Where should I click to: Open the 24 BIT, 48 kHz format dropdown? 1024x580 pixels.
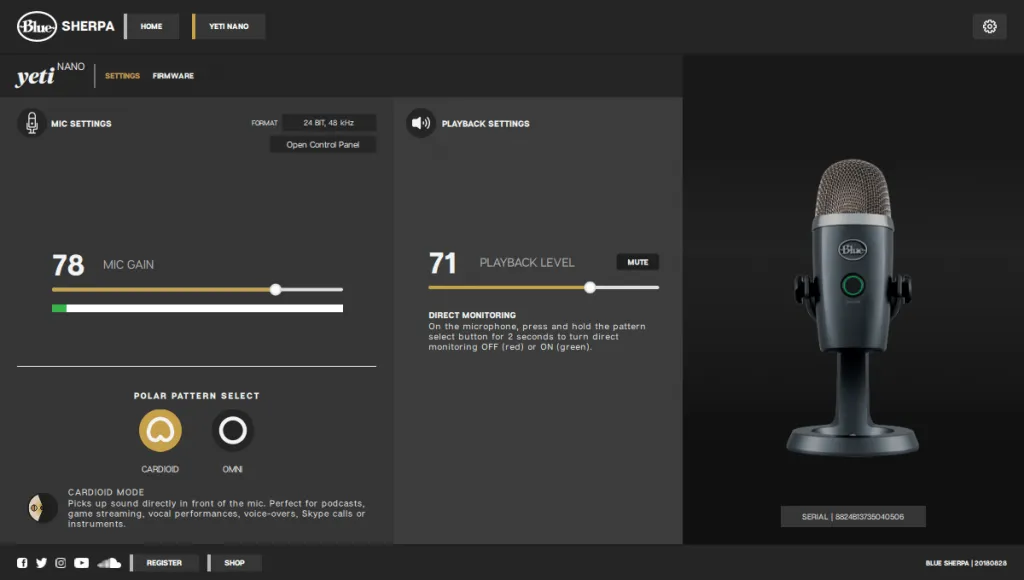pos(329,123)
